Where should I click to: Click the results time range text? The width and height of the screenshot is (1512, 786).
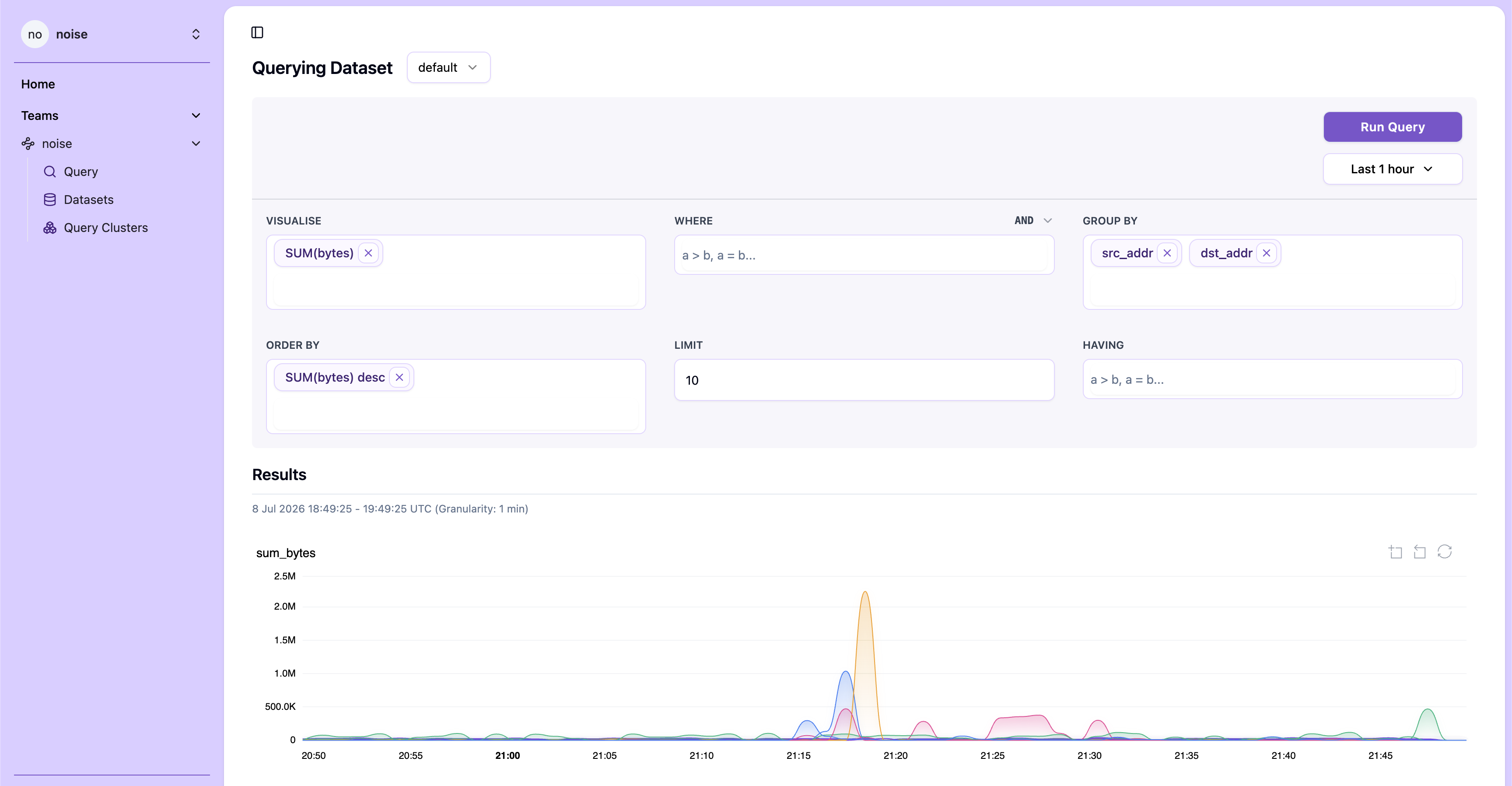coord(390,509)
